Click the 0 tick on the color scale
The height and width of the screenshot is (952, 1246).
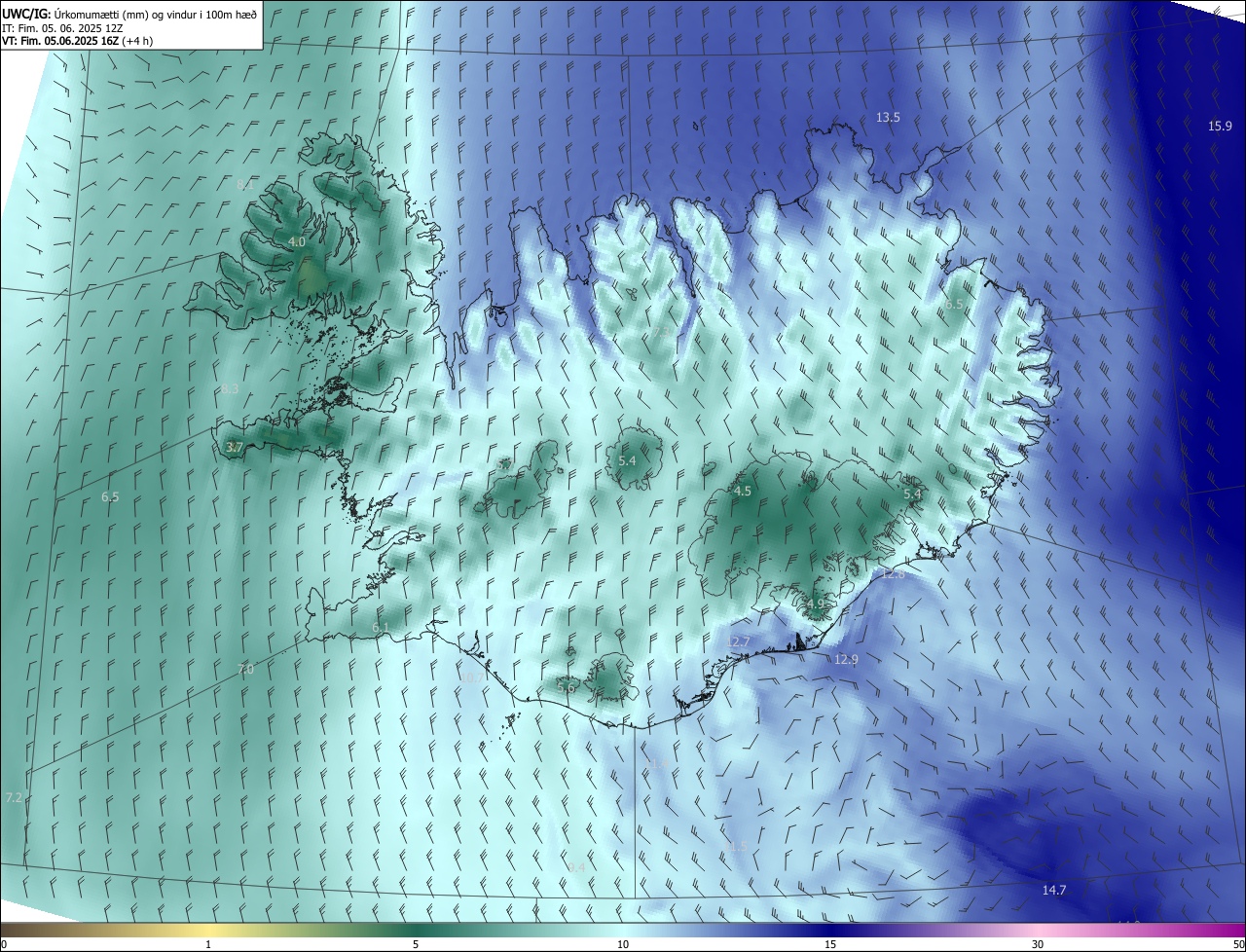pyautogui.click(x=4, y=944)
